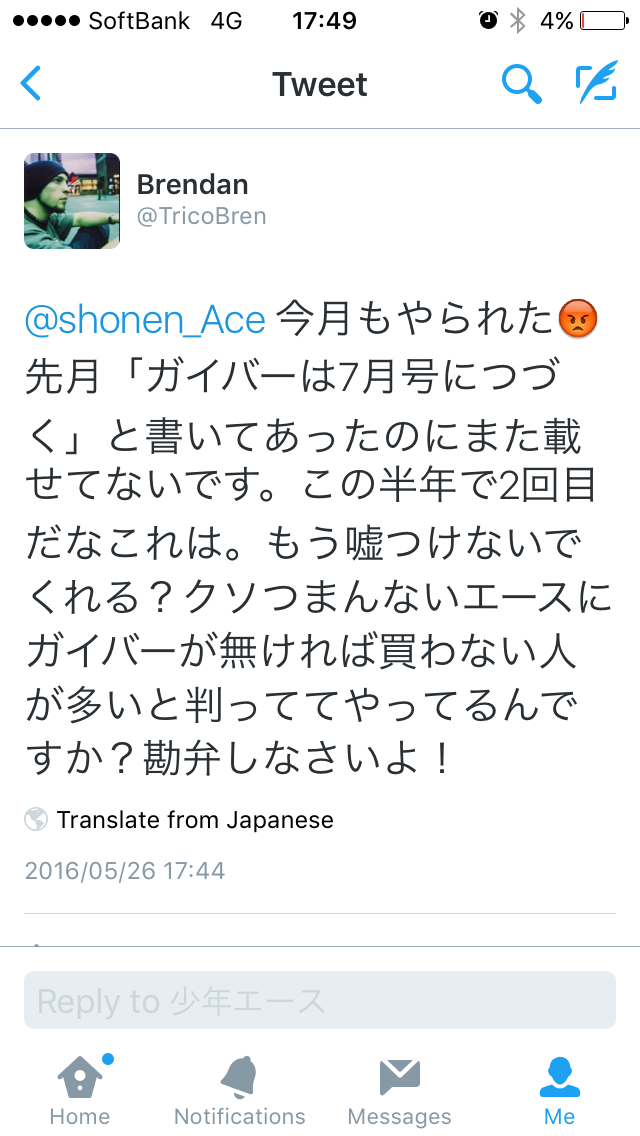Click the globe icon beside Translate
The width and height of the screenshot is (640, 1136).
pos(36,820)
